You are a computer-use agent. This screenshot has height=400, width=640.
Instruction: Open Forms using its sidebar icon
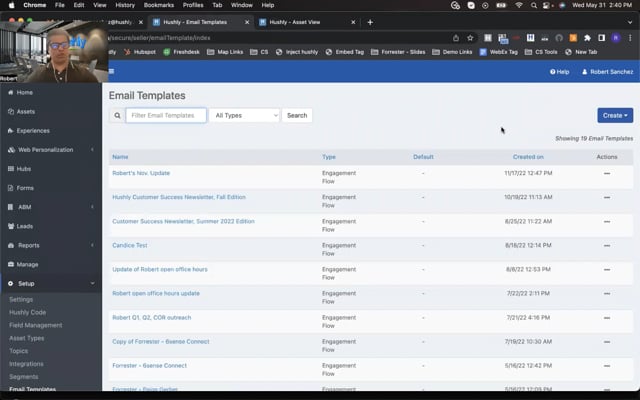tap(10, 188)
